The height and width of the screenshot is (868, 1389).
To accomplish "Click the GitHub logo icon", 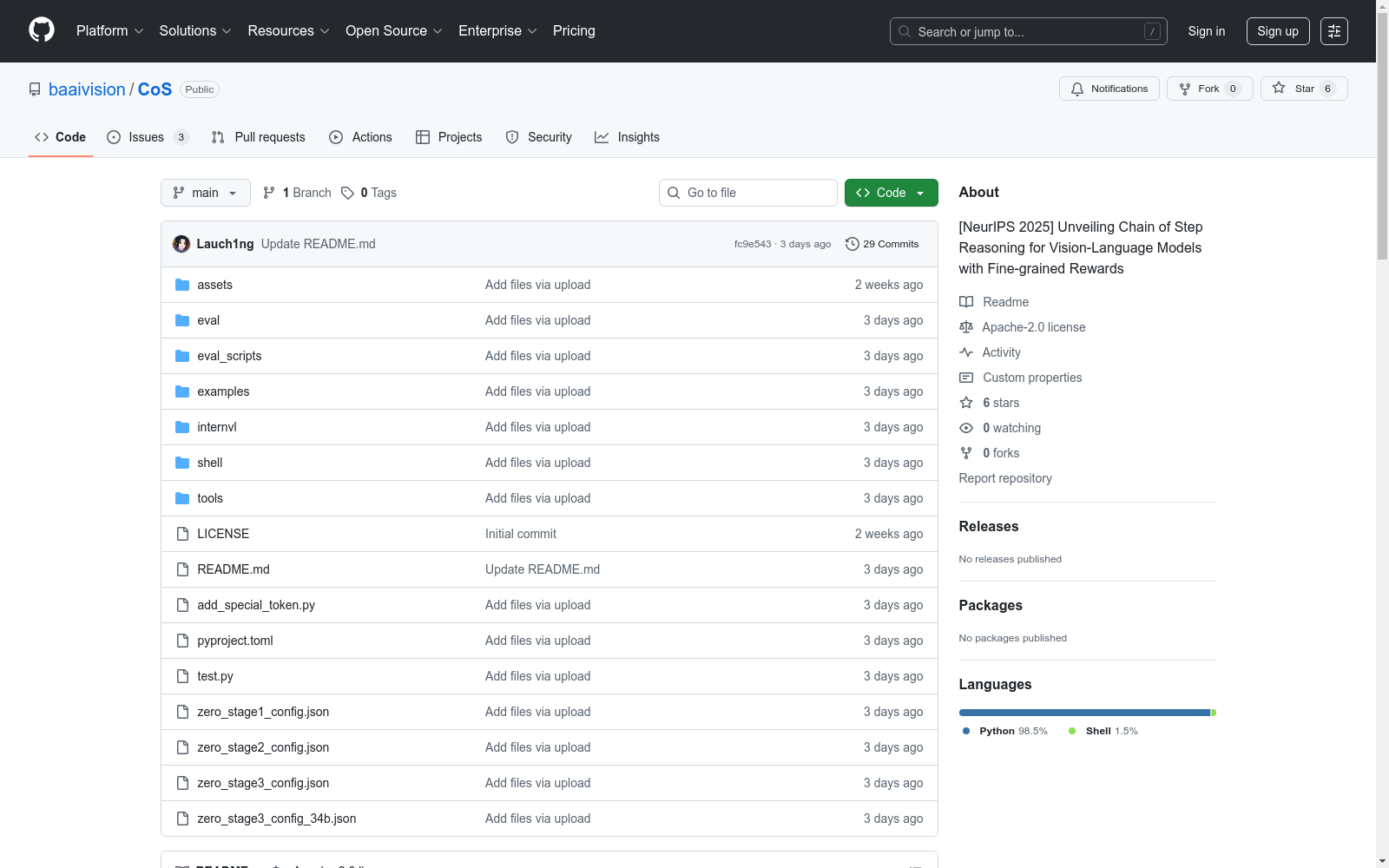I will 42,30.
